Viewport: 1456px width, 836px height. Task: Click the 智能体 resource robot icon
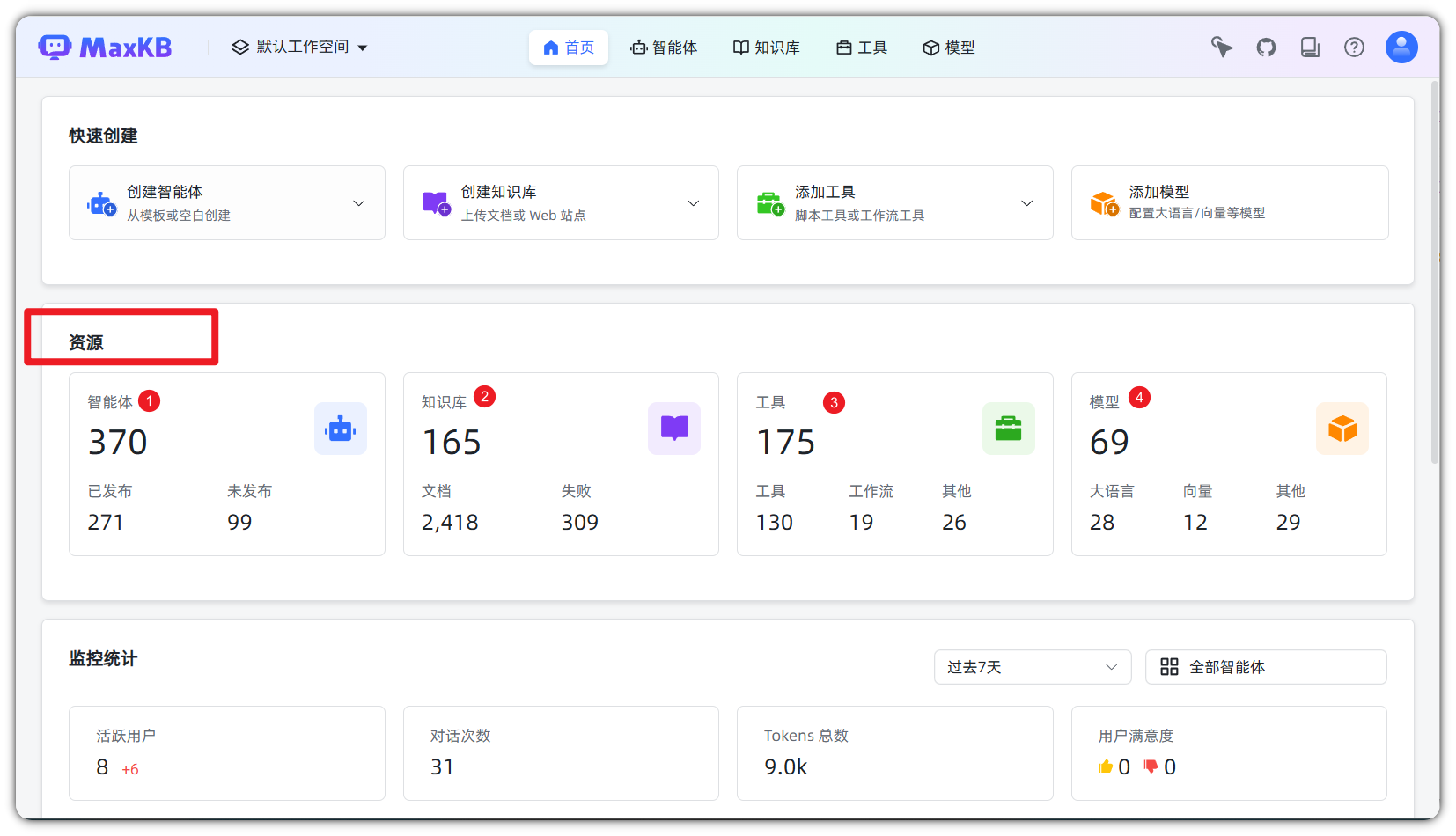(x=341, y=429)
